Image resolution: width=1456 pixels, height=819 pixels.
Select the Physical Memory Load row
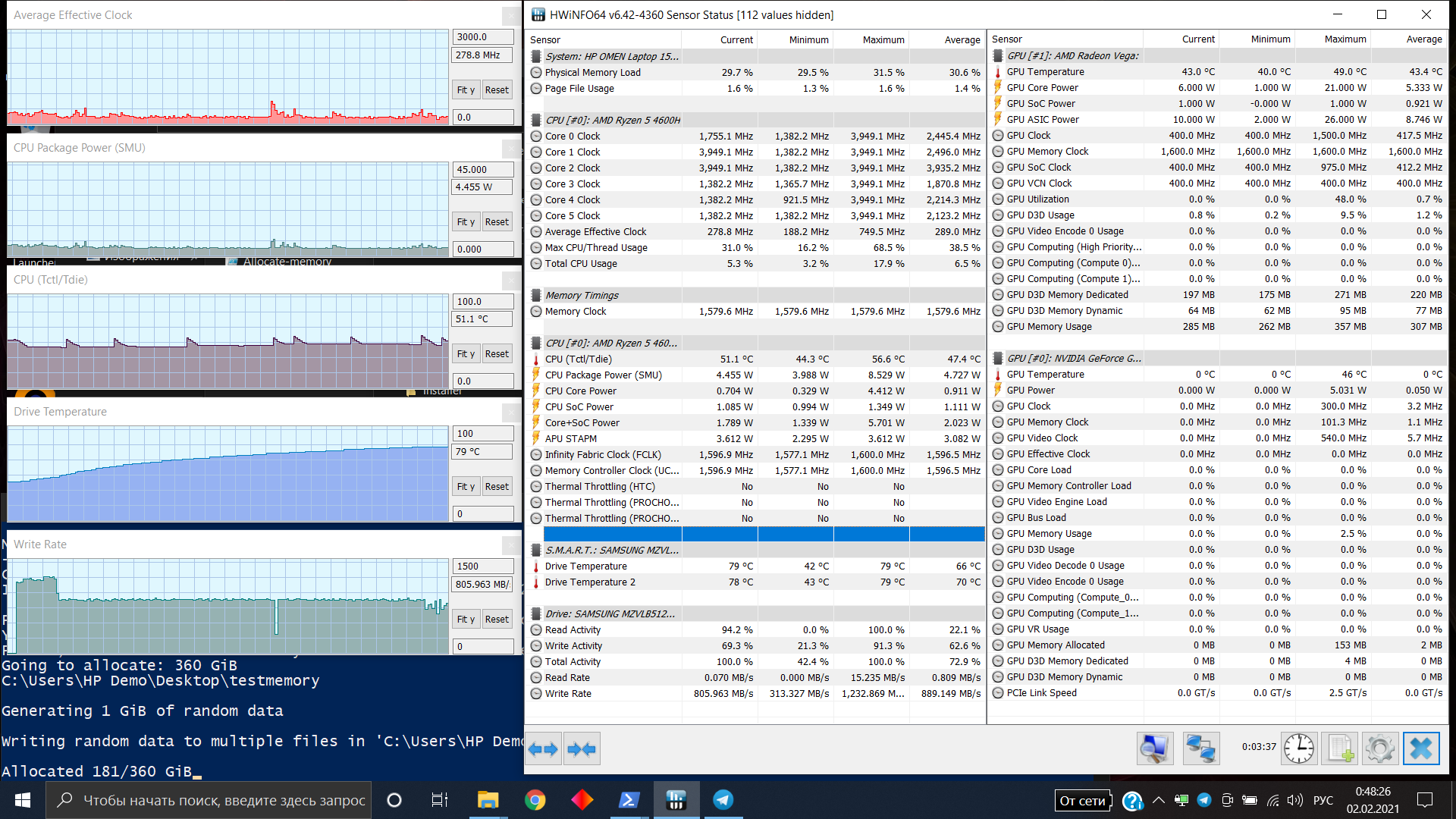(x=755, y=73)
